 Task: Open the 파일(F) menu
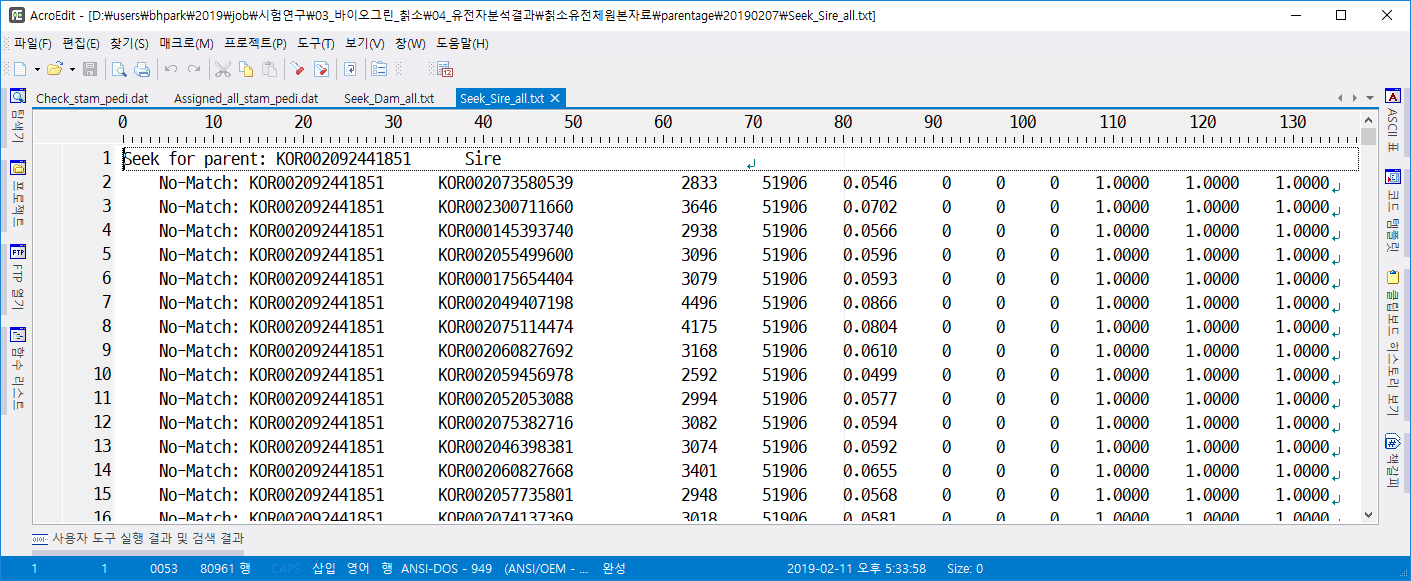point(33,44)
